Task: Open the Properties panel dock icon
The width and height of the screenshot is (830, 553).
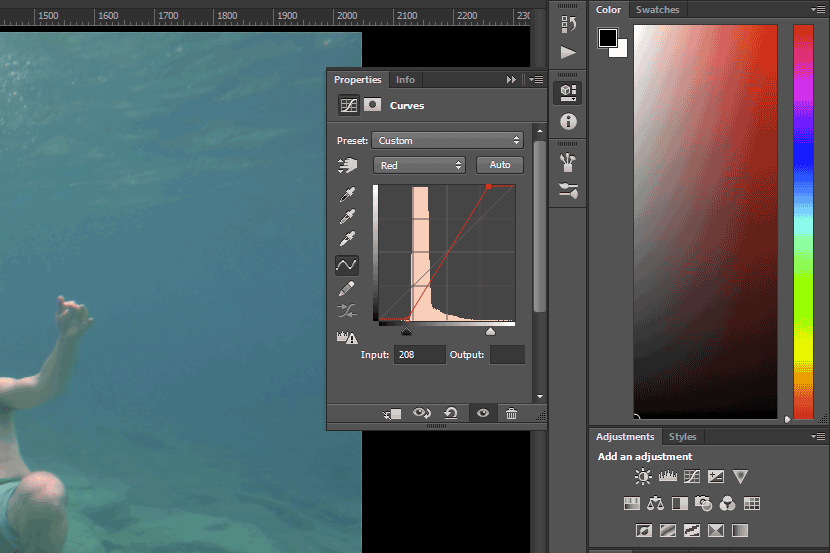Action: pyautogui.click(x=568, y=93)
